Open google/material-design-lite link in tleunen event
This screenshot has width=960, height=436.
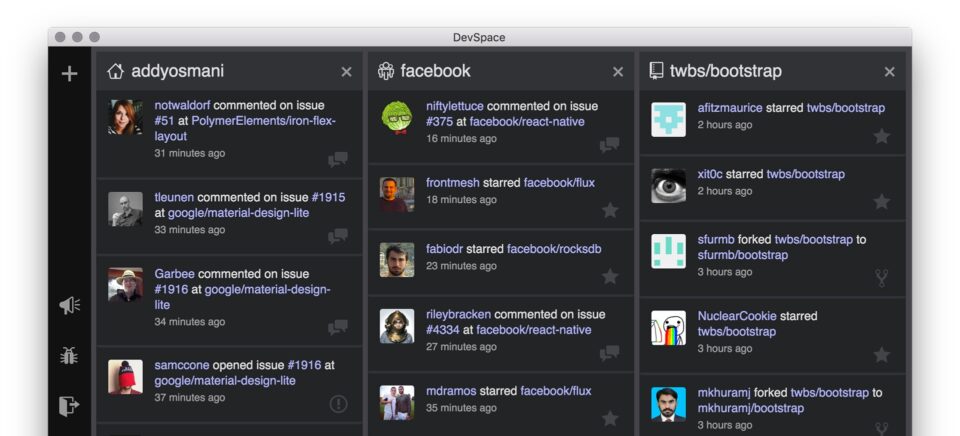pyautogui.click(x=239, y=213)
